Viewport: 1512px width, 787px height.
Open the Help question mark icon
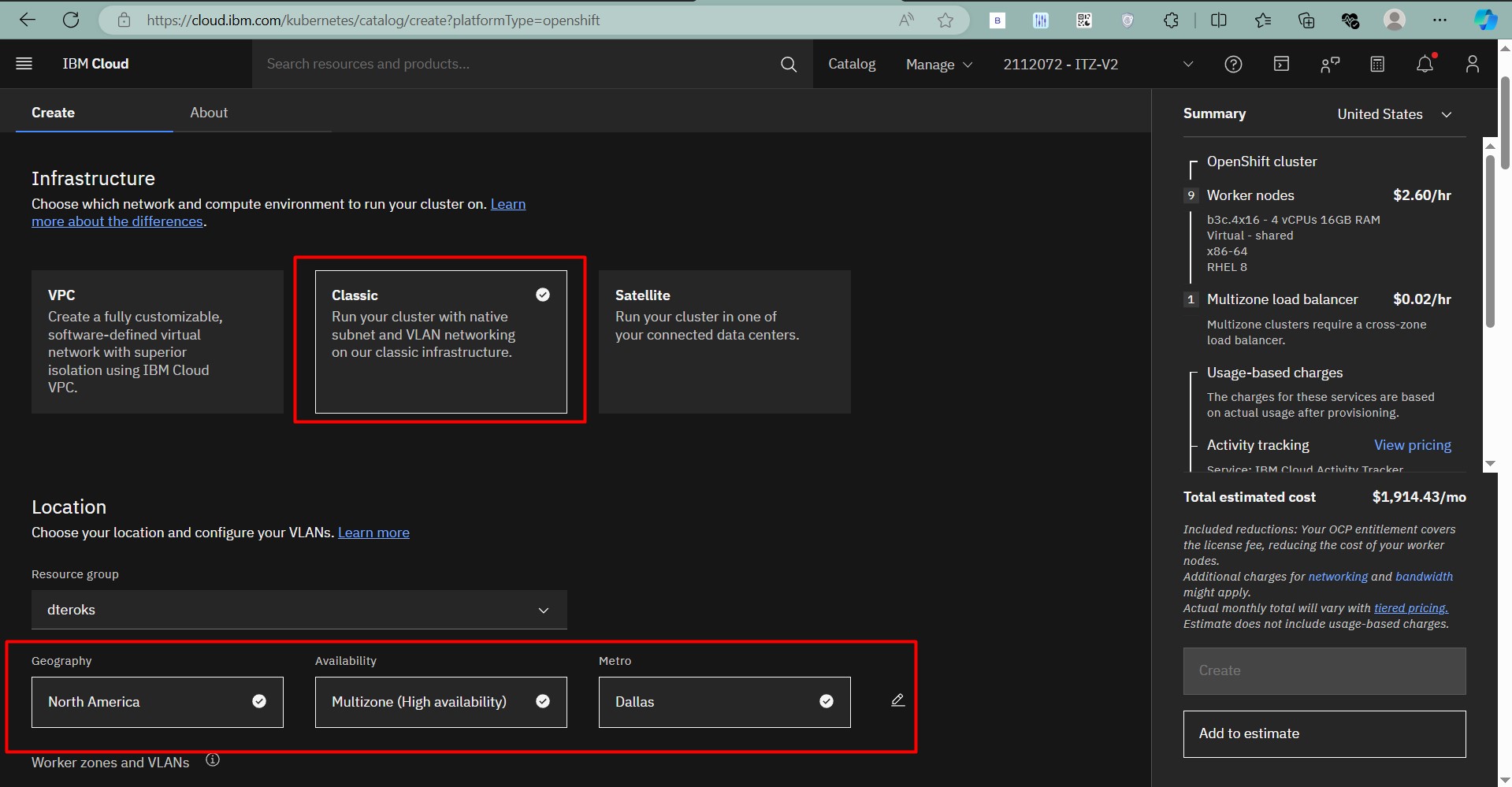click(x=1233, y=65)
